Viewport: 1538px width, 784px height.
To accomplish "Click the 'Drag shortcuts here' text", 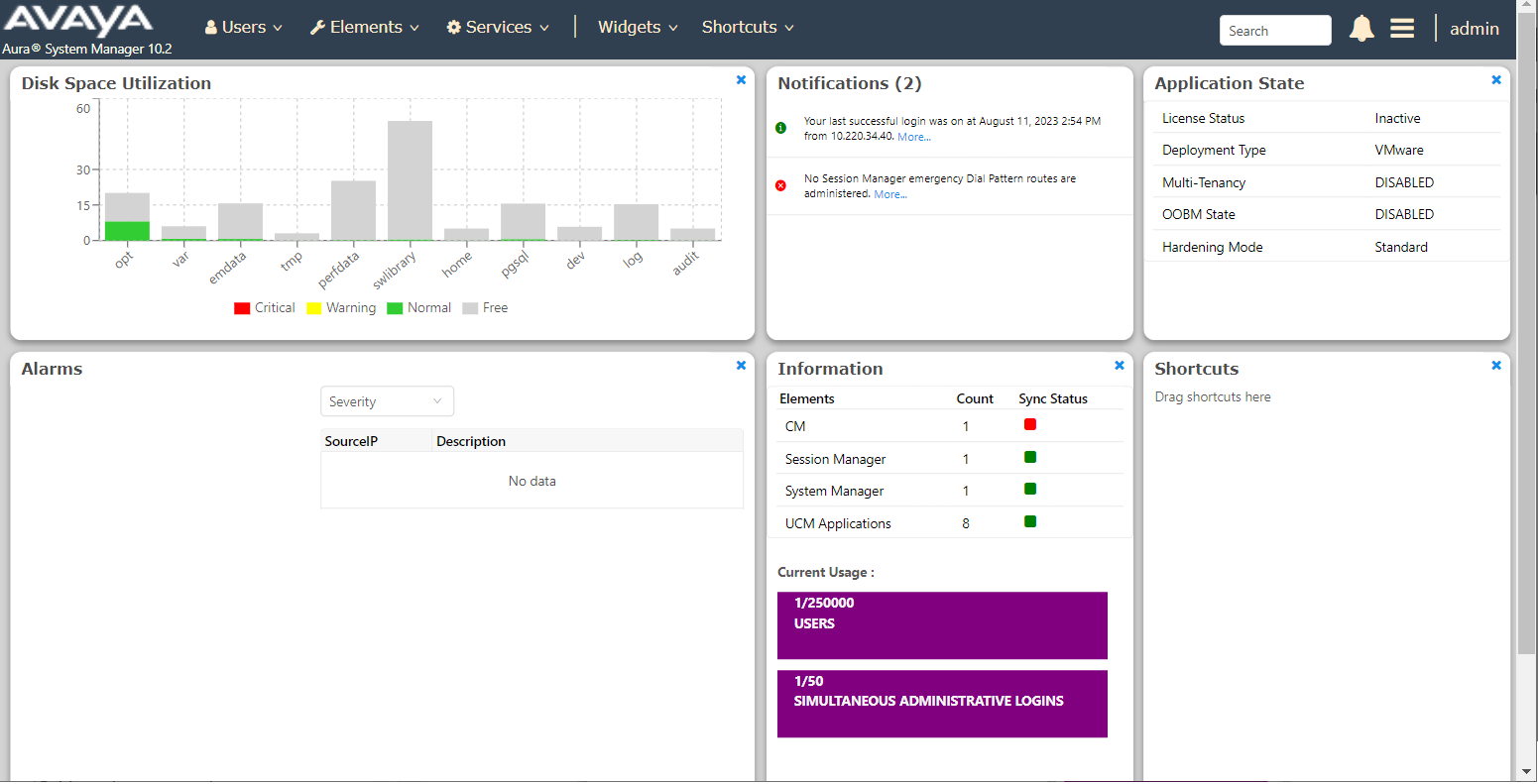I will [1213, 396].
